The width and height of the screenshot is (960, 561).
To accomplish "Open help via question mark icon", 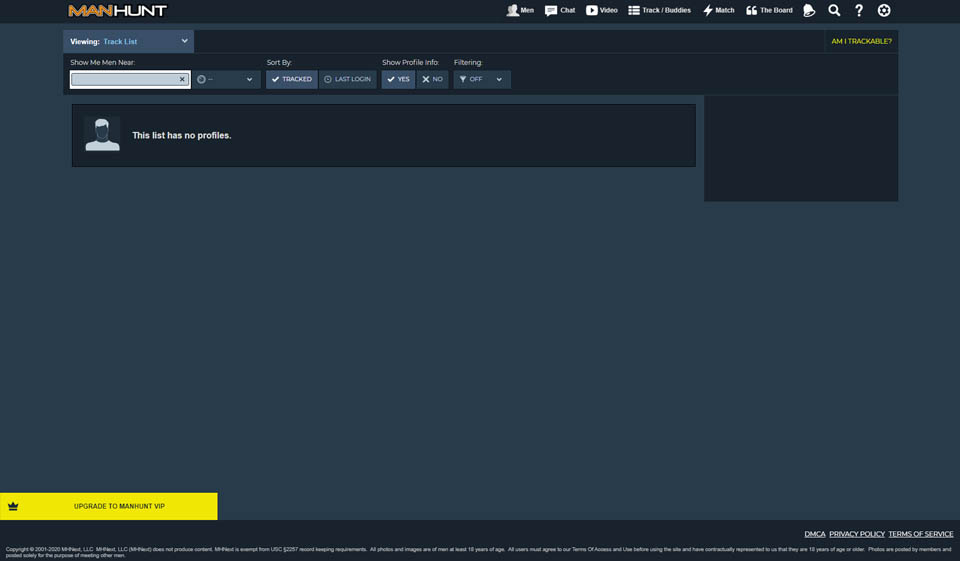I will coord(859,11).
